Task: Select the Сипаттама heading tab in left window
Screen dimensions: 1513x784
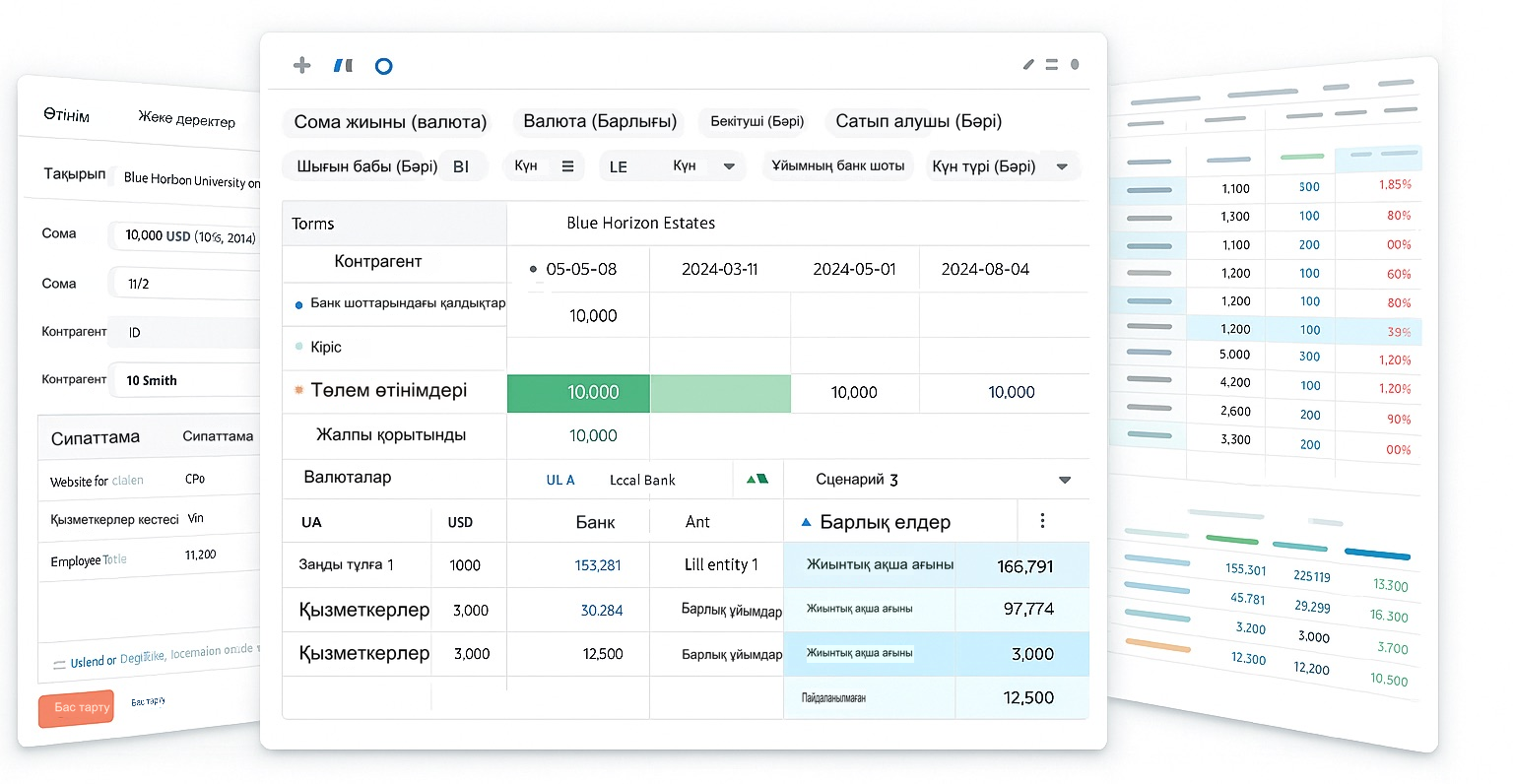Action: click(96, 437)
